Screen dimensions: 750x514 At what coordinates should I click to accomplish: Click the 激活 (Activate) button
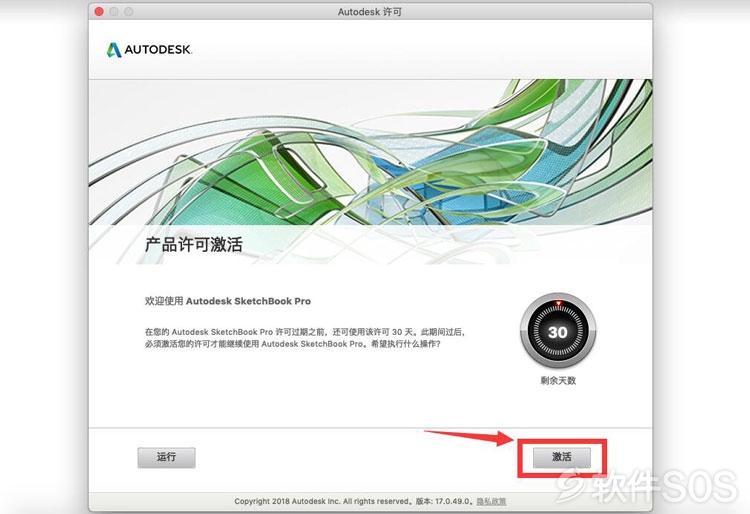point(562,458)
